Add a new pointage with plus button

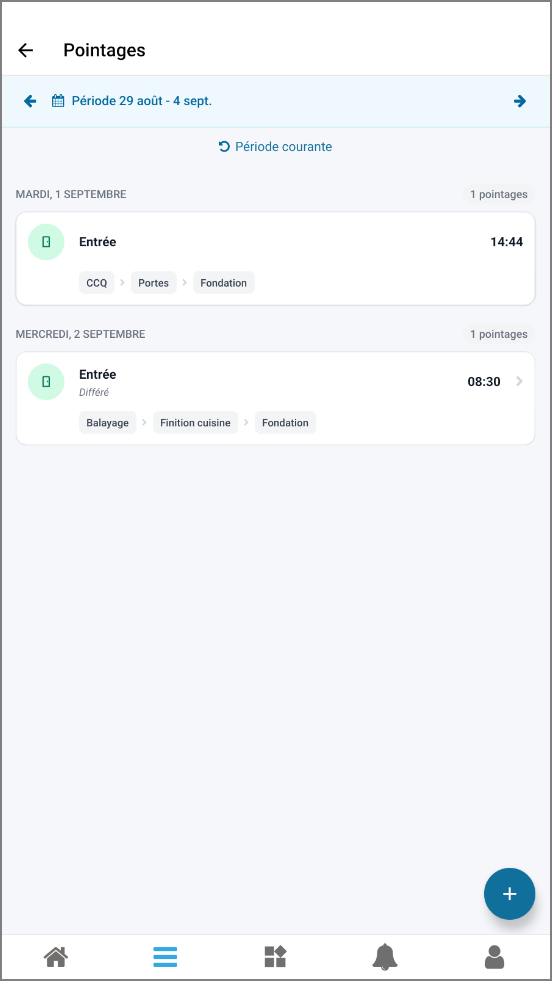tap(509, 893)
